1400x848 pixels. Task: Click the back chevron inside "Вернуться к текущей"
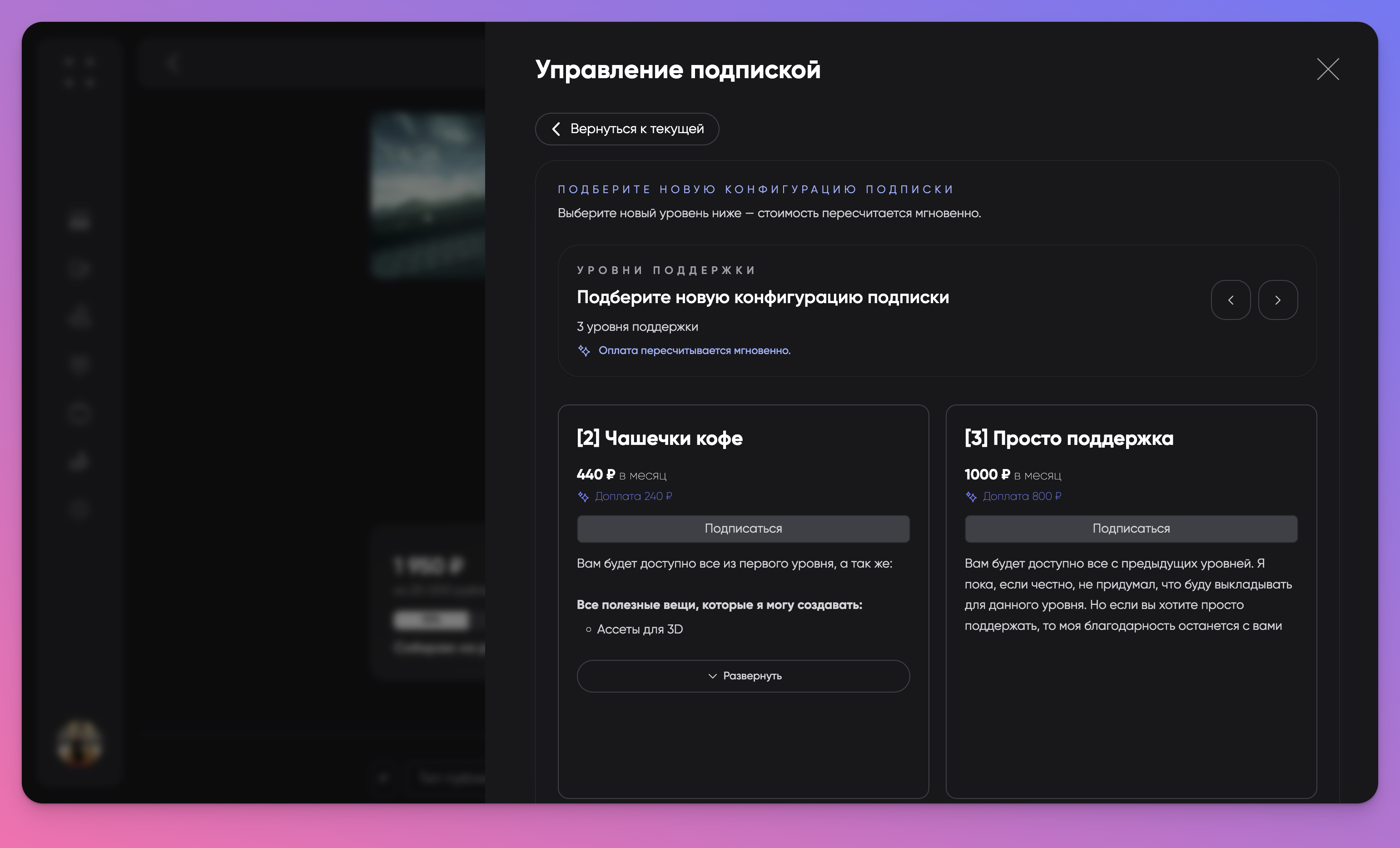(556, 129)
